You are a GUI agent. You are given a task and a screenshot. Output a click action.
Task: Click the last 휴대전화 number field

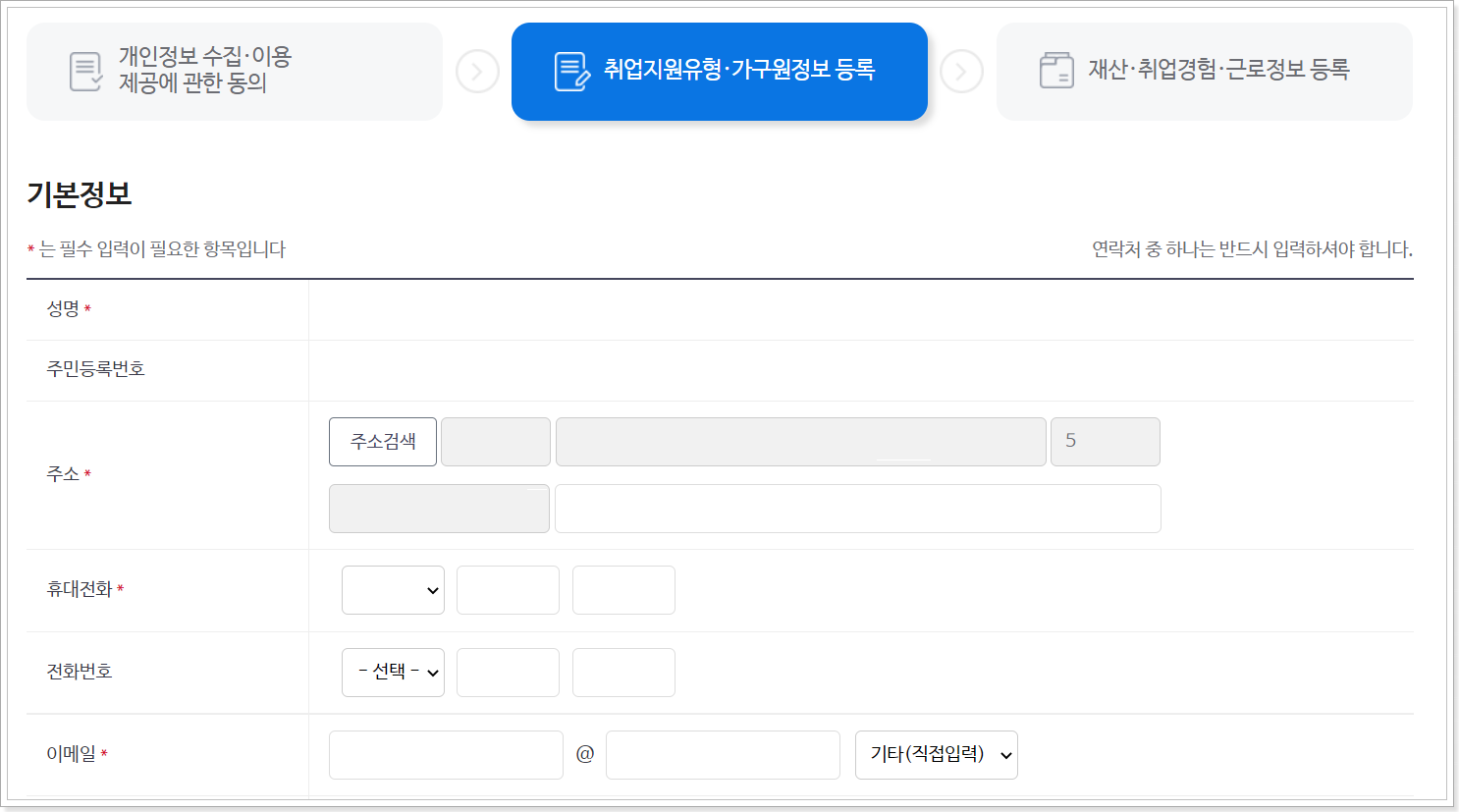[x=623, y=589]
